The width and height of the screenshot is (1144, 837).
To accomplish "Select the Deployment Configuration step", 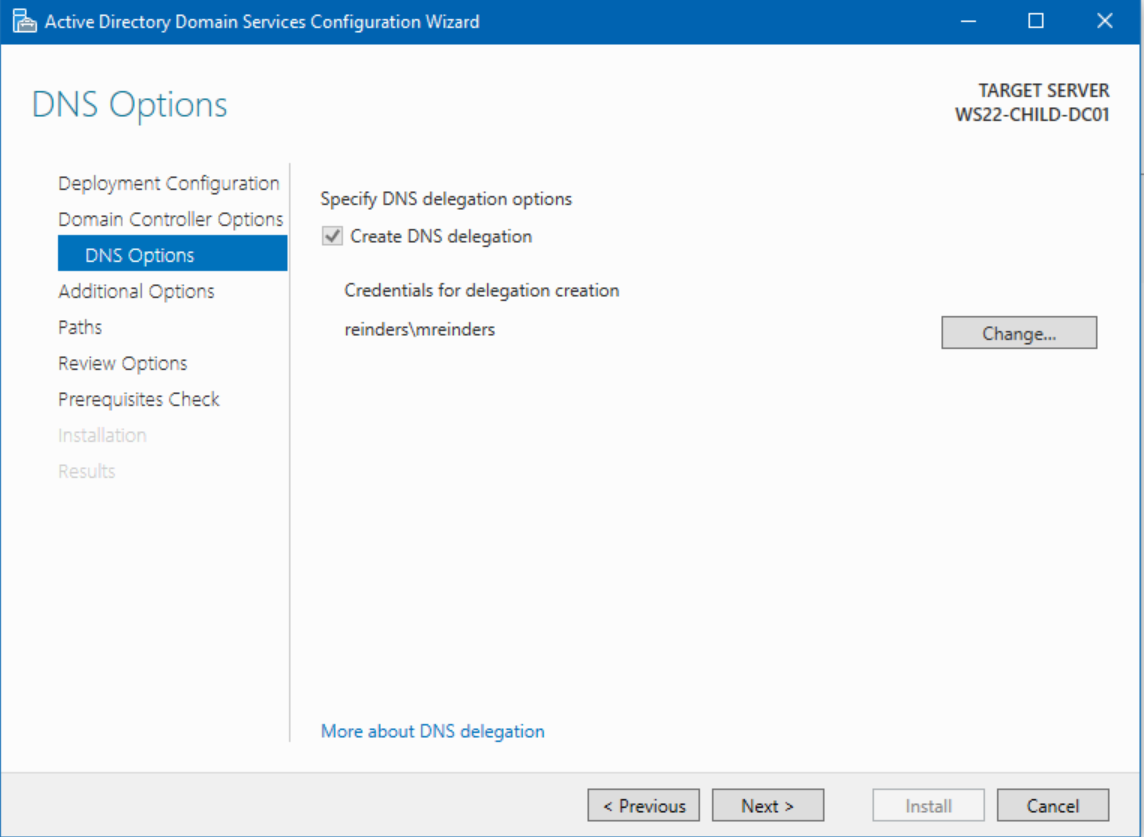I will 168,183.
